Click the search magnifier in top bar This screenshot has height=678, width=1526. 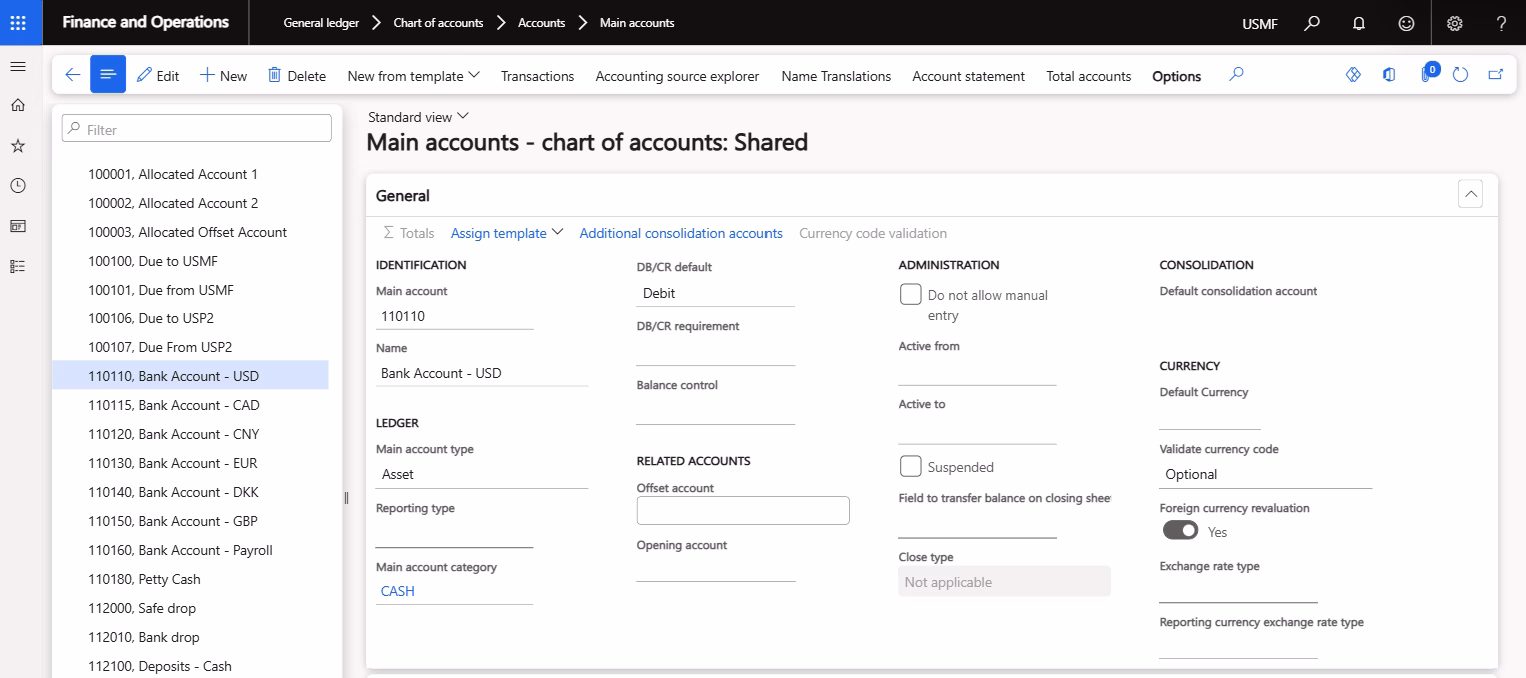click(x=1312, y=23)
